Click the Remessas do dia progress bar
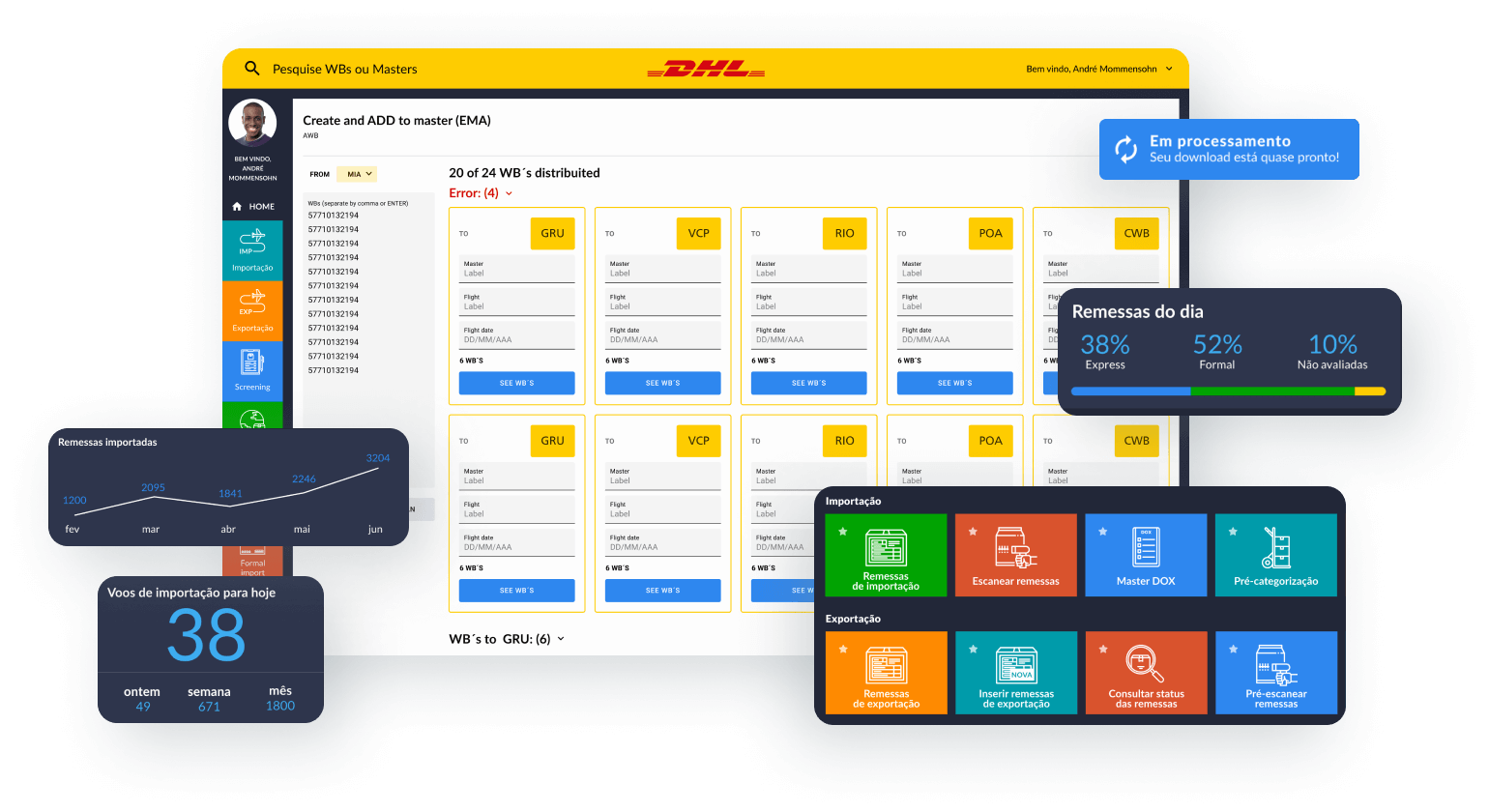 pyautogui.click(x=1228, y=391)
